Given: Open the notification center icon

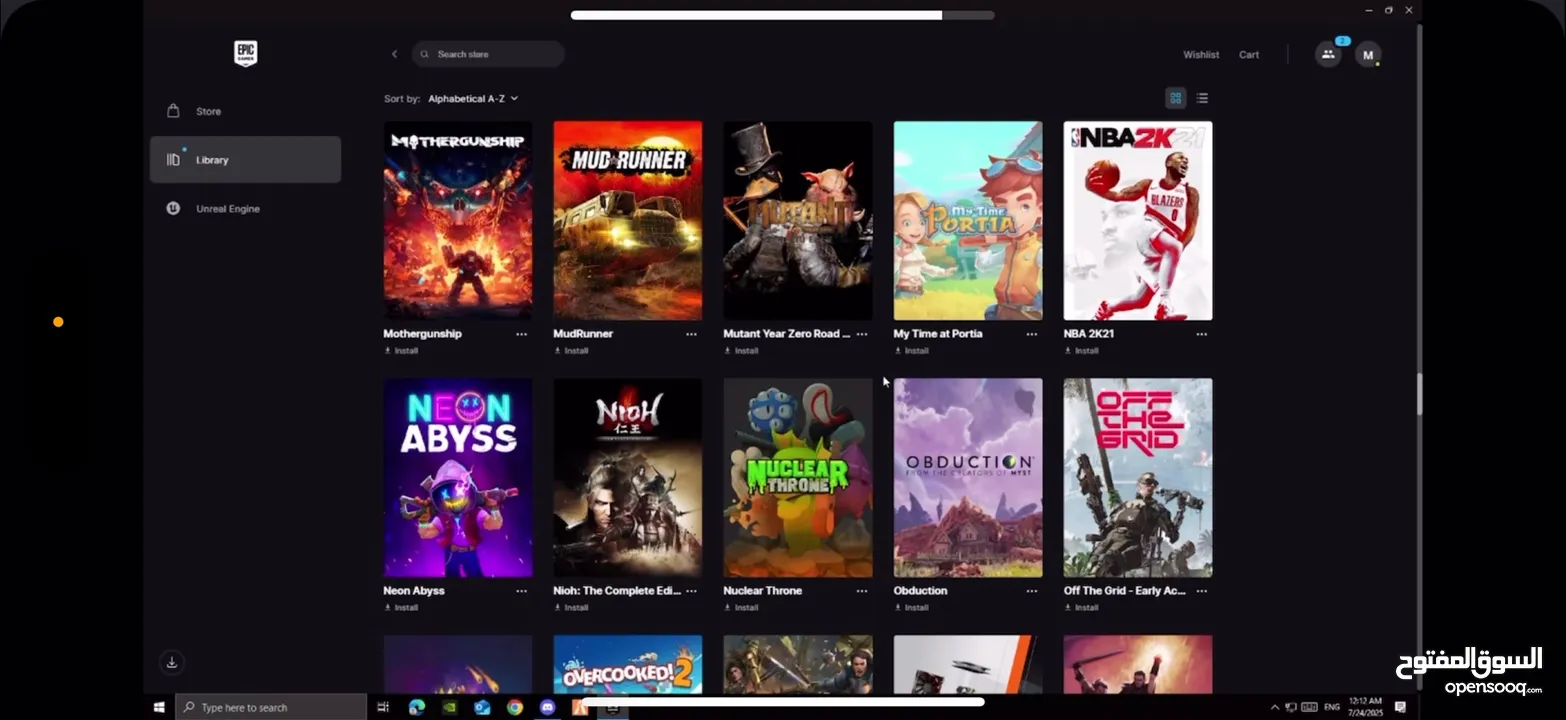Looking at the screenshot, I should 1400,707.
